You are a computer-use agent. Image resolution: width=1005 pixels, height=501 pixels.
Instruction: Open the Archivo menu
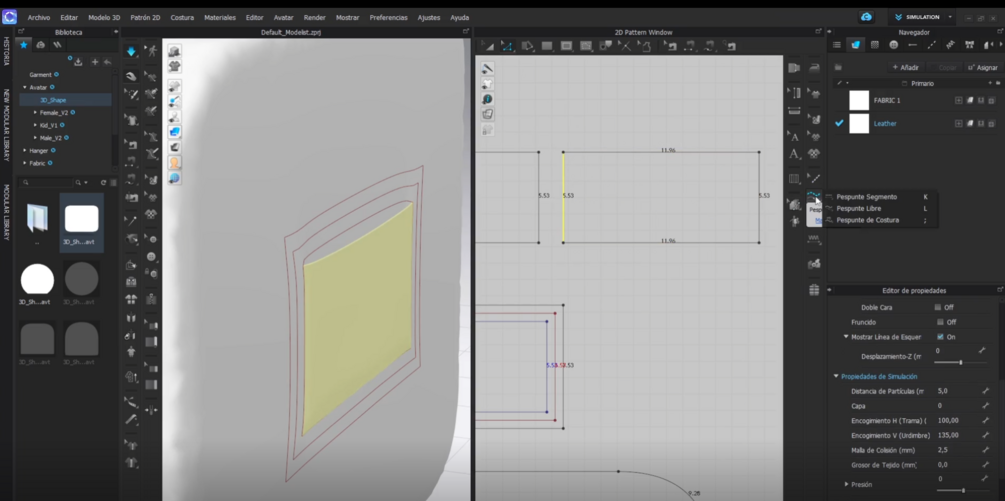coord(38,17)
